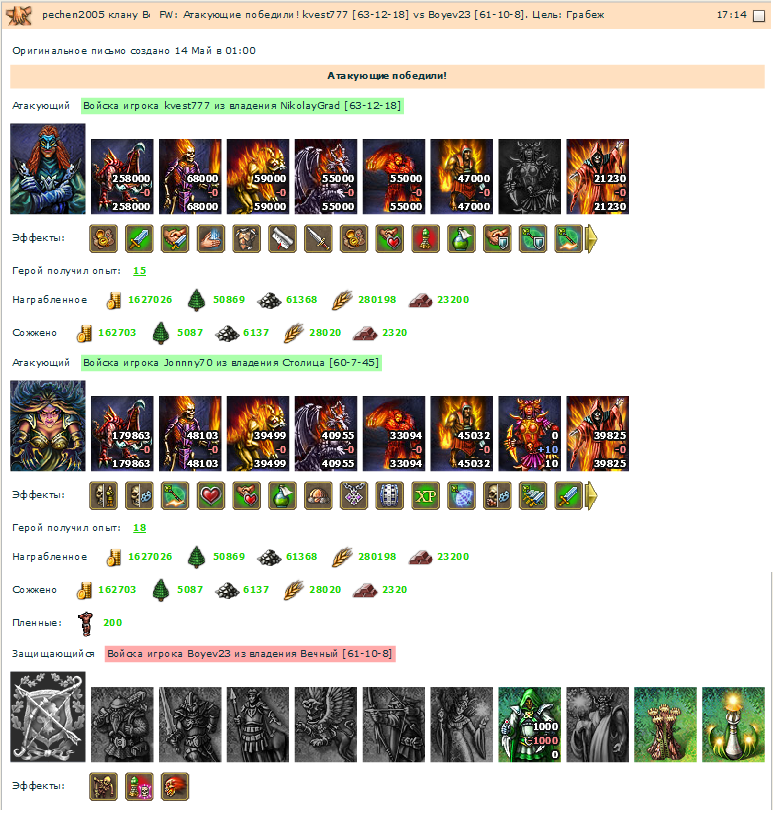The image size is (775, 823).
Task: Select Jonnny70 unit showing +10 gained
Action: (x=529, y=434)
